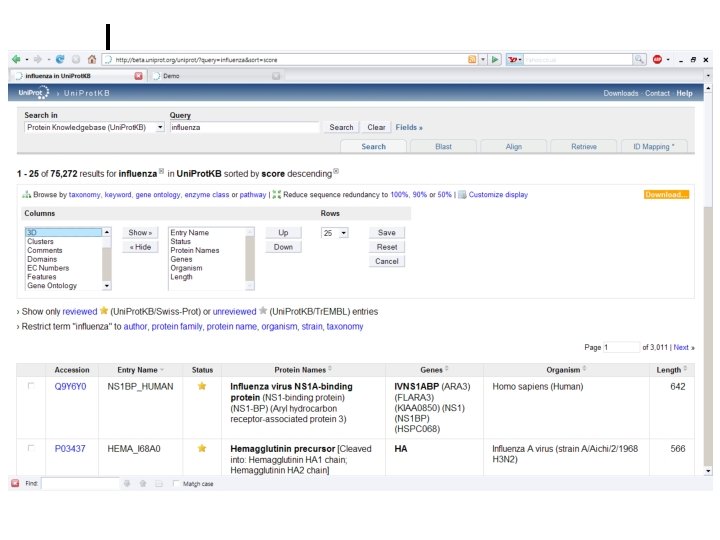
Task: Click the hidden Columns list scrollbar
Action: tap(107, 259)
